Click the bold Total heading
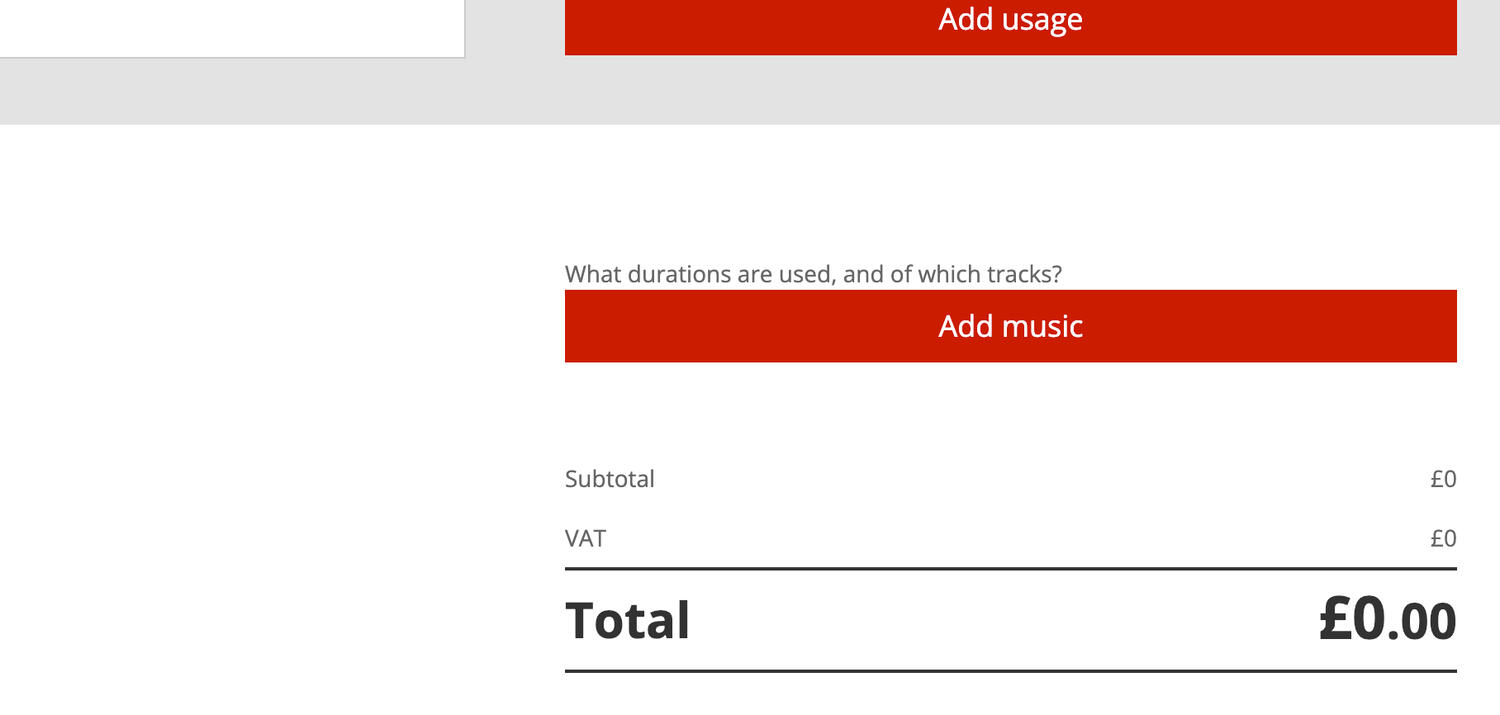Screen dimensions: 1500x715 pos(627,620)
